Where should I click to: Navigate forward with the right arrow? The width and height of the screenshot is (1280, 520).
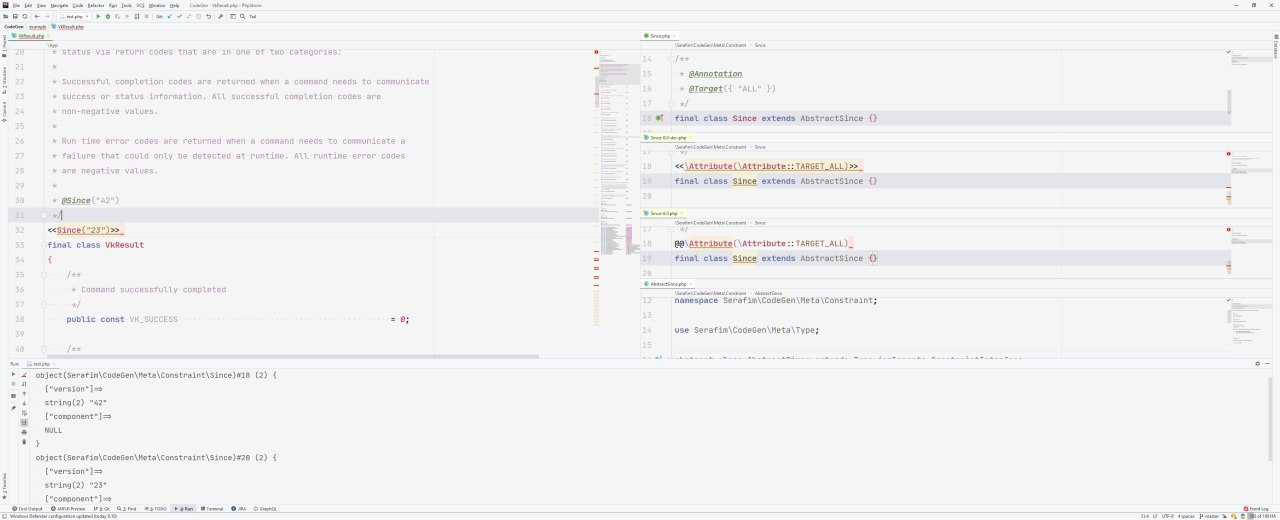point(47,16)
